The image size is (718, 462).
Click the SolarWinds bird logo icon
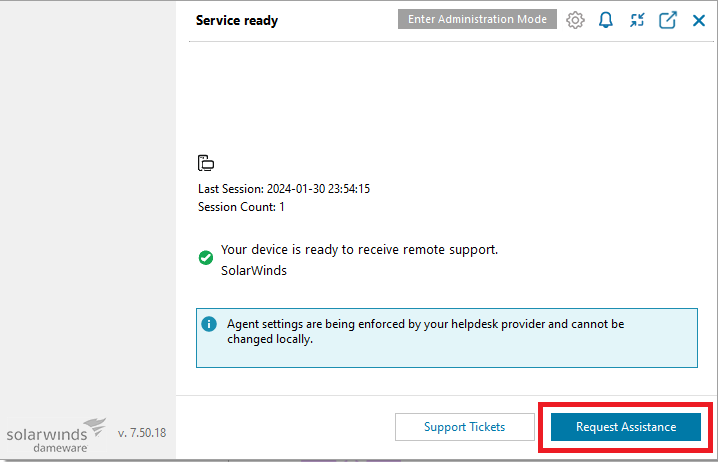click(96, 426)
